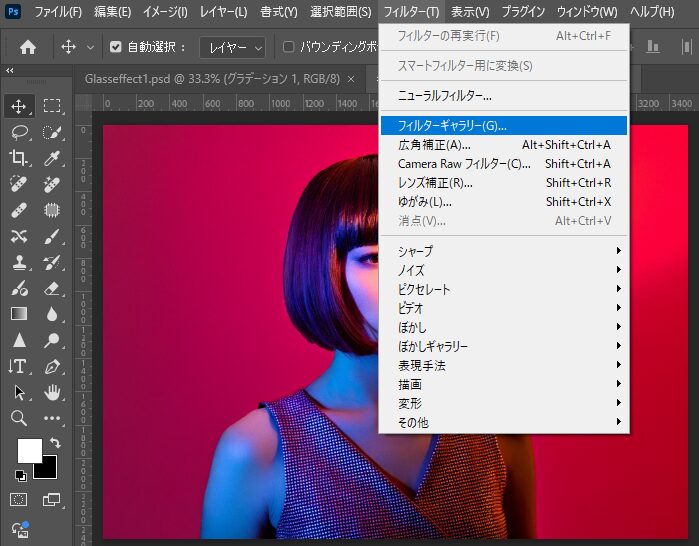This screenshot has height=546, width=699.
Task: Select the Spot Healing Brush tool
Action: (19, 184)
